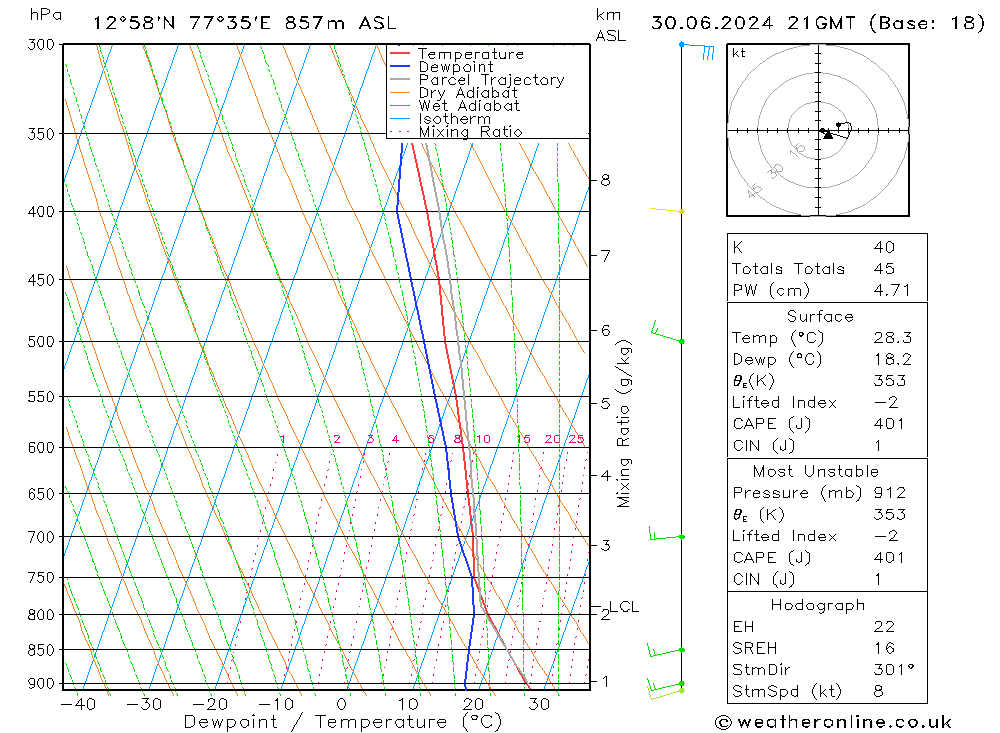Click the 30.06.2024 21GMT date title
Viewport: 1000px width, 733px height.
817,22
